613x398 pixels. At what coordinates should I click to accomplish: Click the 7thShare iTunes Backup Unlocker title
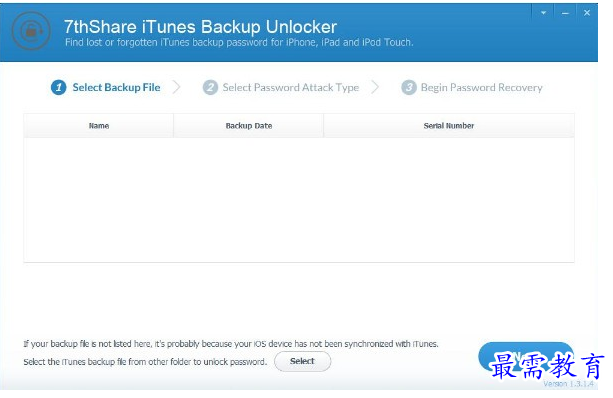point(201,27)
